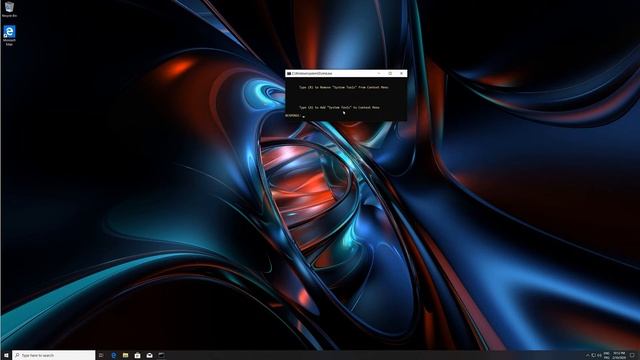Click the 'Add System Tools' instruction line
Image resolution: width=640 pixels, height=360 pixels.
[x=339, y=107]
